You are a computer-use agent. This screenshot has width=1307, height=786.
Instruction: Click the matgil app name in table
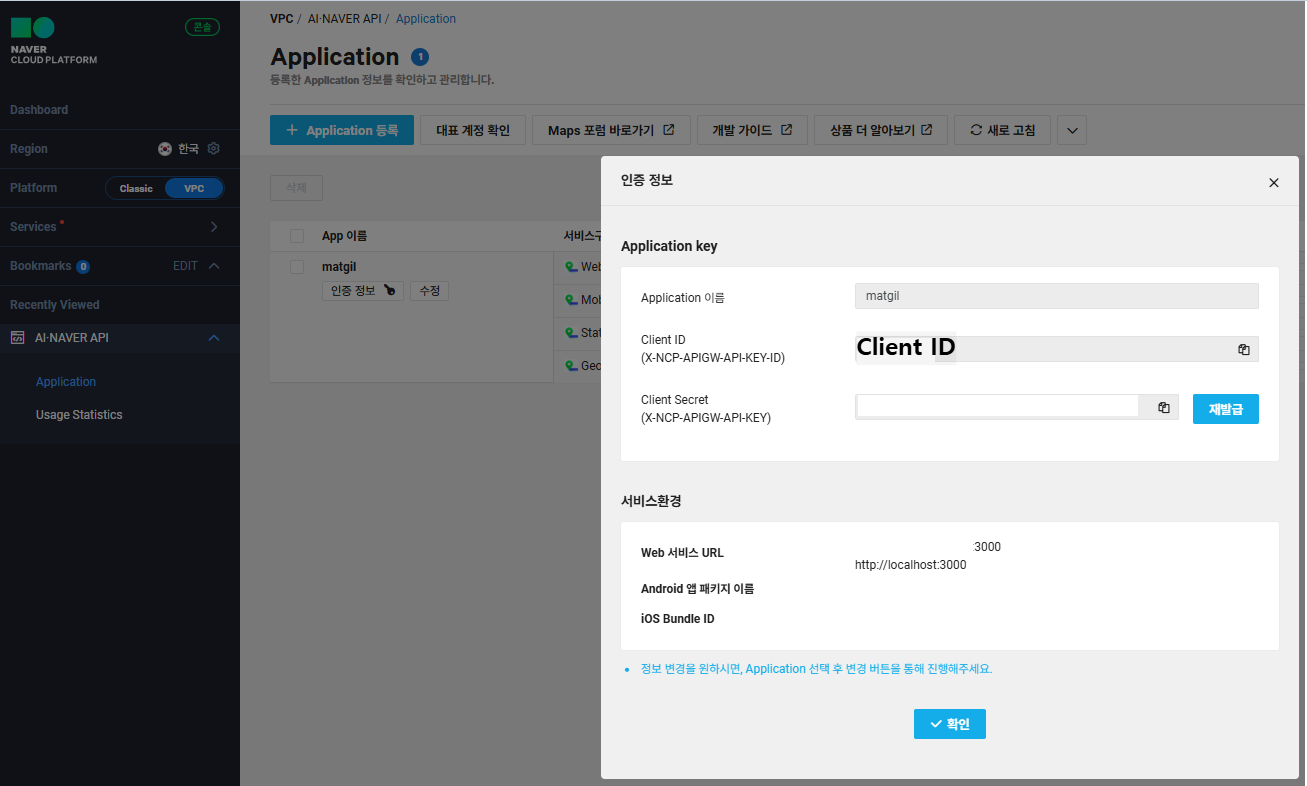339,267
